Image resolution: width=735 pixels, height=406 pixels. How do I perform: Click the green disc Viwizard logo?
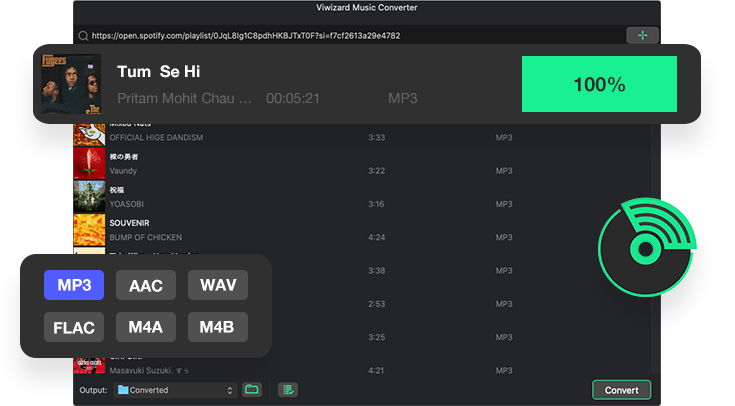coord(647,247)
